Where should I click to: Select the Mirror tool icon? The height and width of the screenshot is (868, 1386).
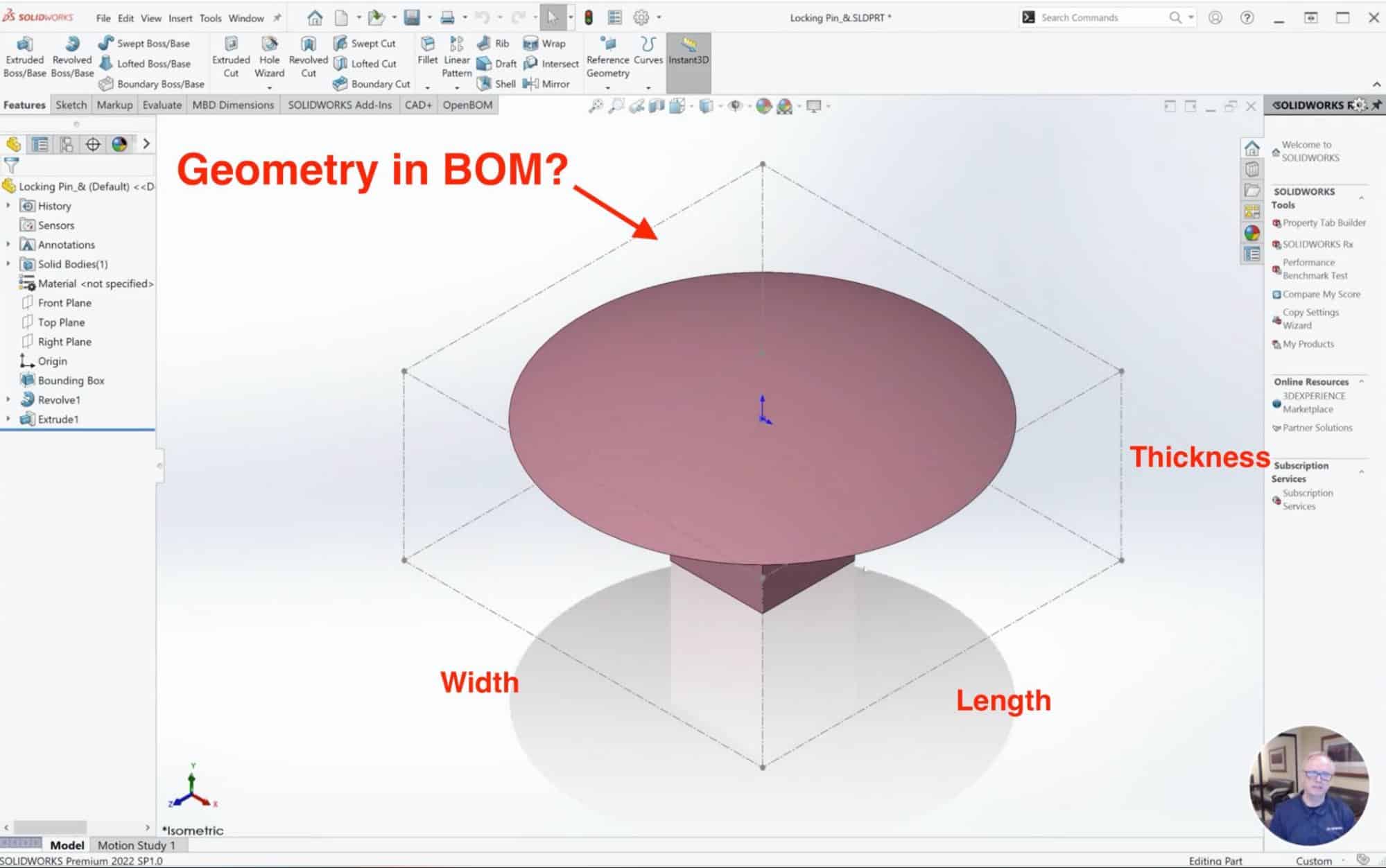530,83
